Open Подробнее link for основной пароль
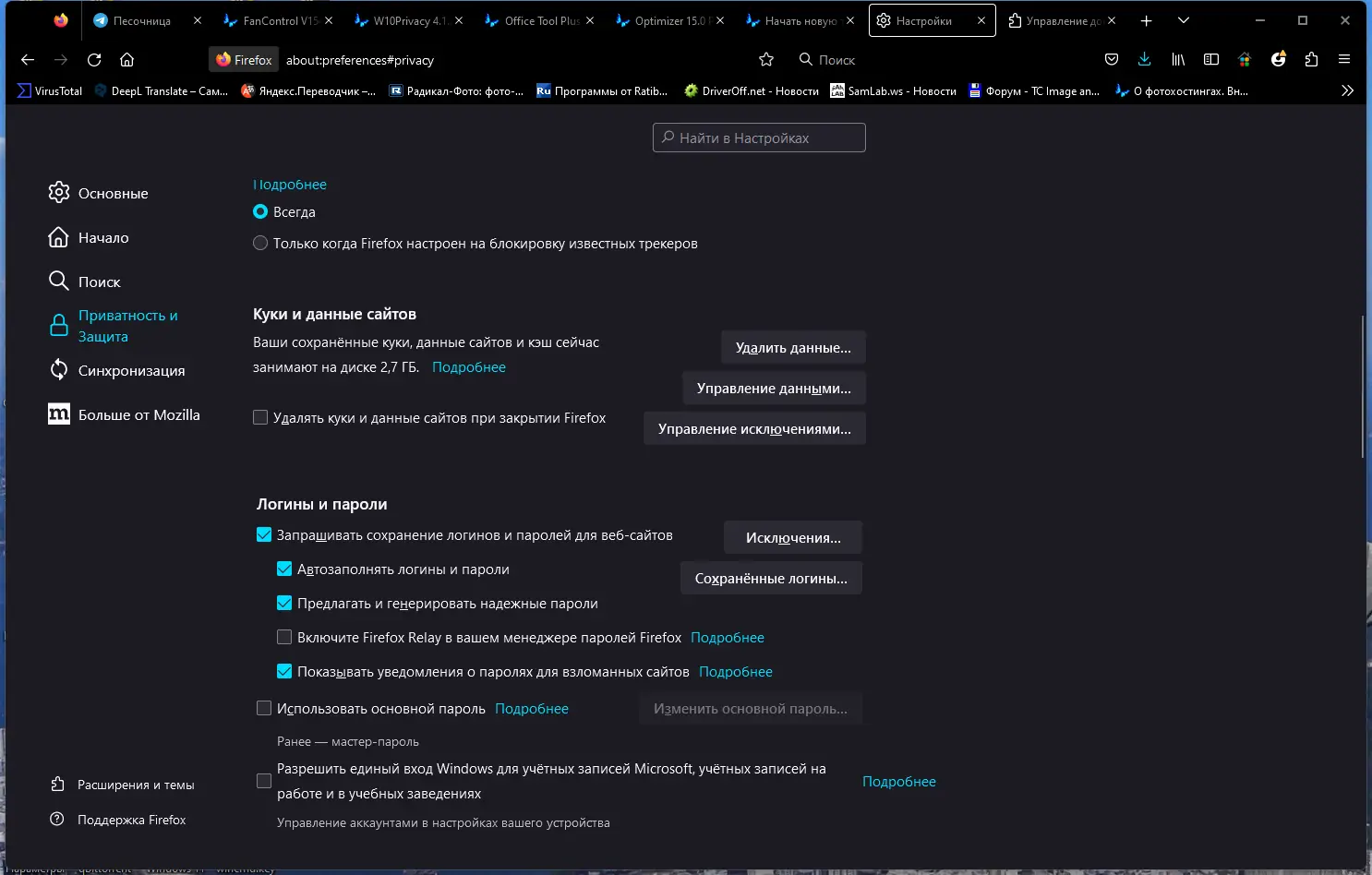1372x875 pixels. [x=532, y=709]
